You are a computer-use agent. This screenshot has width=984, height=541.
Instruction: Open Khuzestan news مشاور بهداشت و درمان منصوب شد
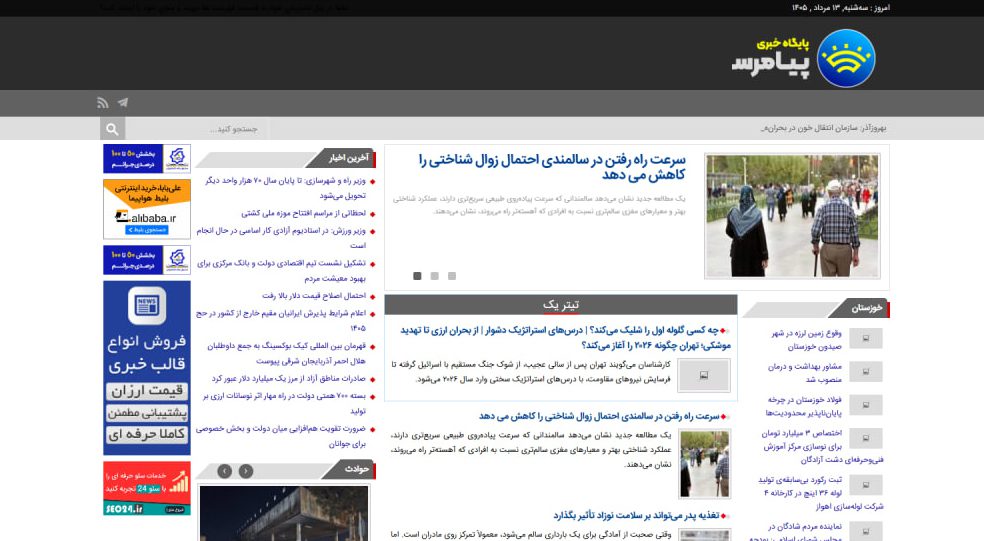coord(805,373)
